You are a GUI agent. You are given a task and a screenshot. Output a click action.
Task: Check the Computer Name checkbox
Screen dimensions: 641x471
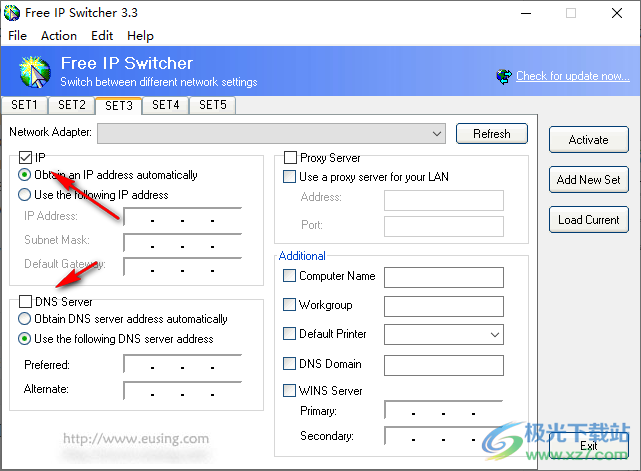[289, 276]
